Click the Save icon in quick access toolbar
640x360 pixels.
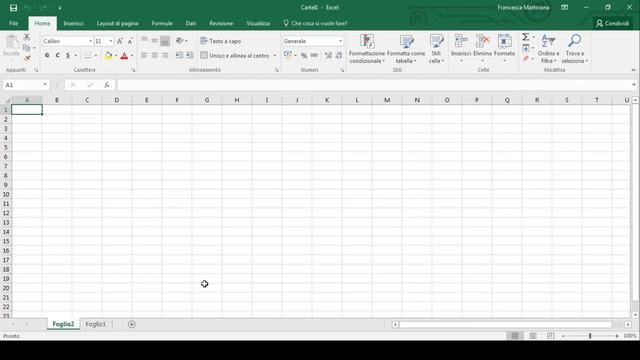pyautogui.click(x=13, y=8)
